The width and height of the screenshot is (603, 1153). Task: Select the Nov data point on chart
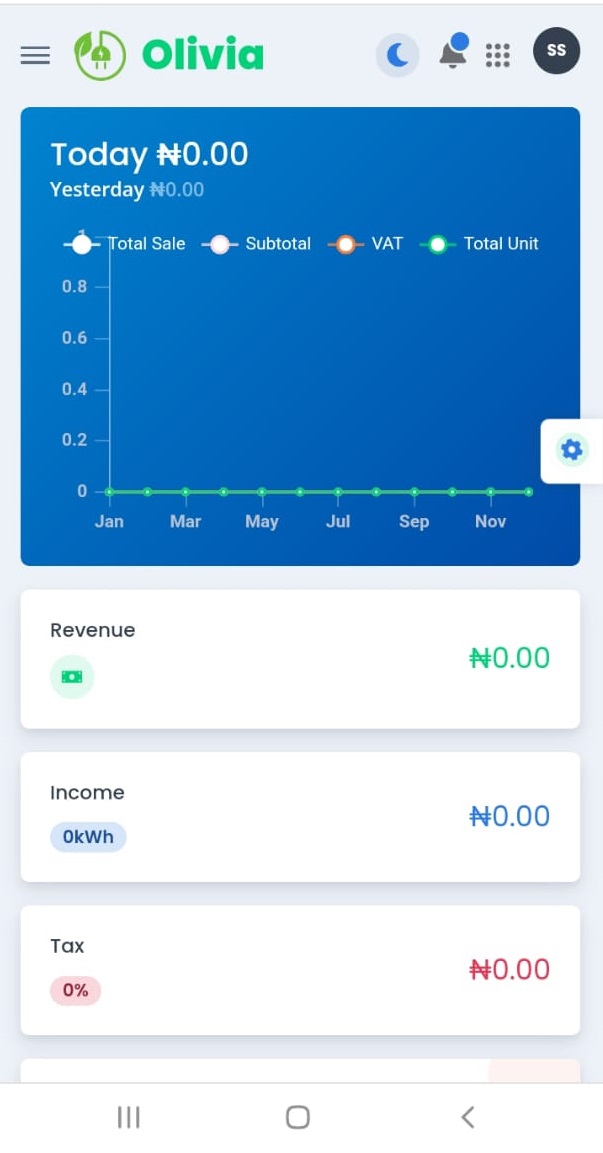490,491
